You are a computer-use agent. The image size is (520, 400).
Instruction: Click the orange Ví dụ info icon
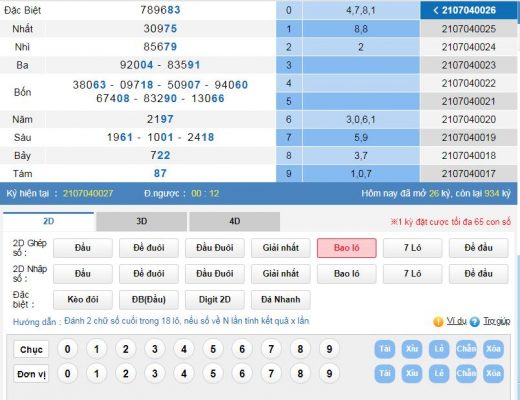pyautogui.click(x=438, y=322)
